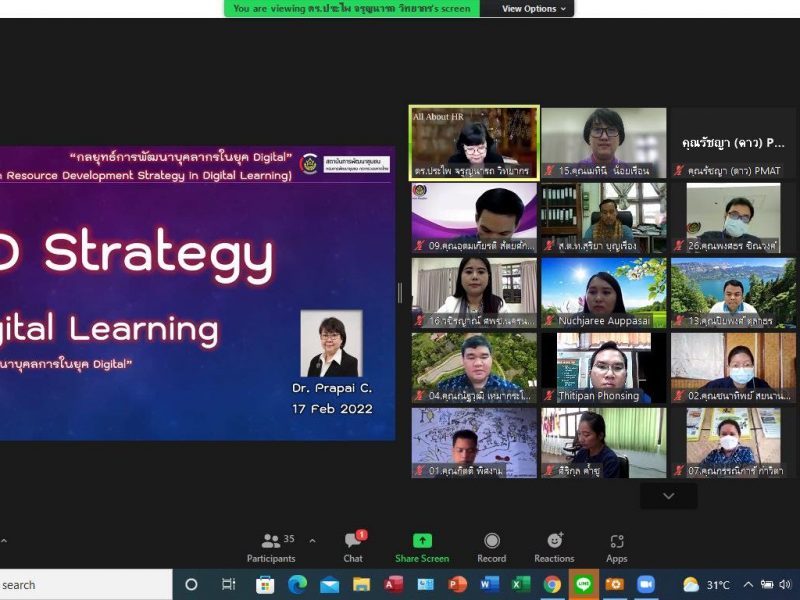Viewport: 800px width, 600px height.
Task: Open the Reactions menu
Action: [554, 546]
